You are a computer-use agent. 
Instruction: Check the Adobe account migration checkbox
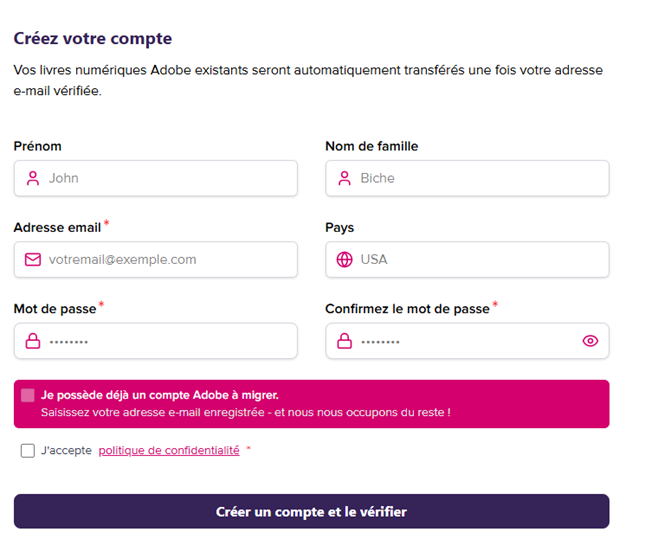tap(28, 395)
